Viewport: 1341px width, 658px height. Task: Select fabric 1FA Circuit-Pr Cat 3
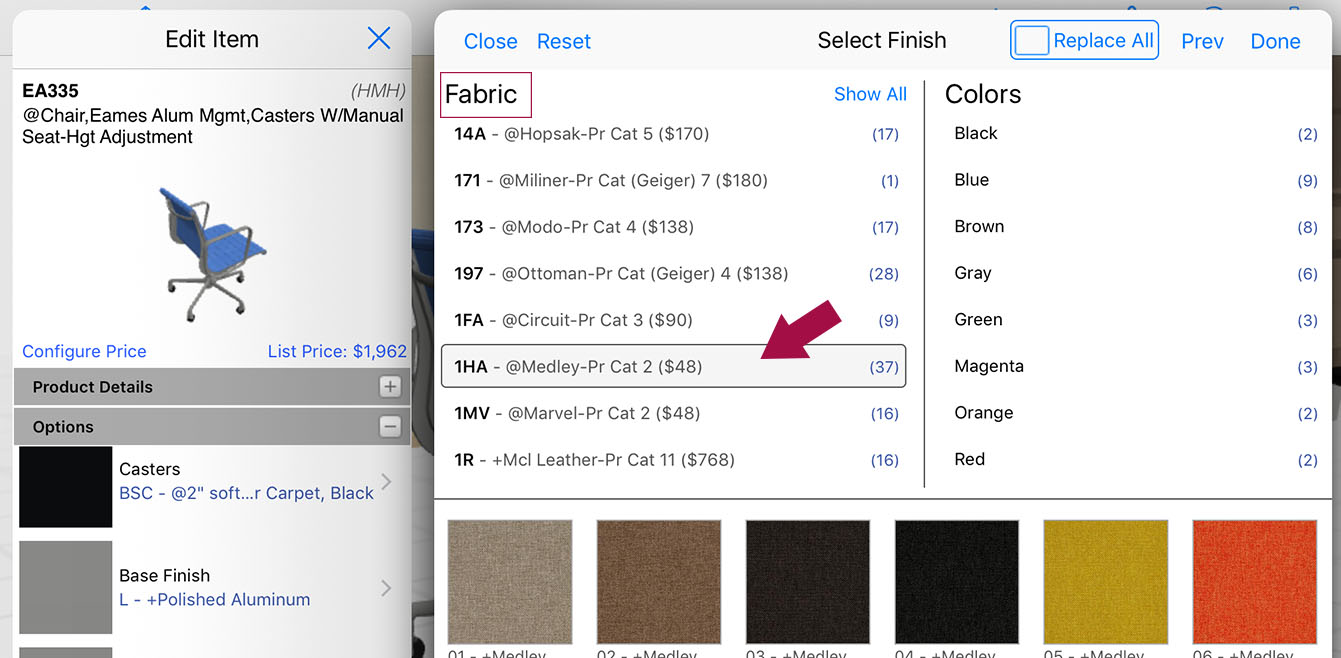pyautogui.click(x=674, y=320)
